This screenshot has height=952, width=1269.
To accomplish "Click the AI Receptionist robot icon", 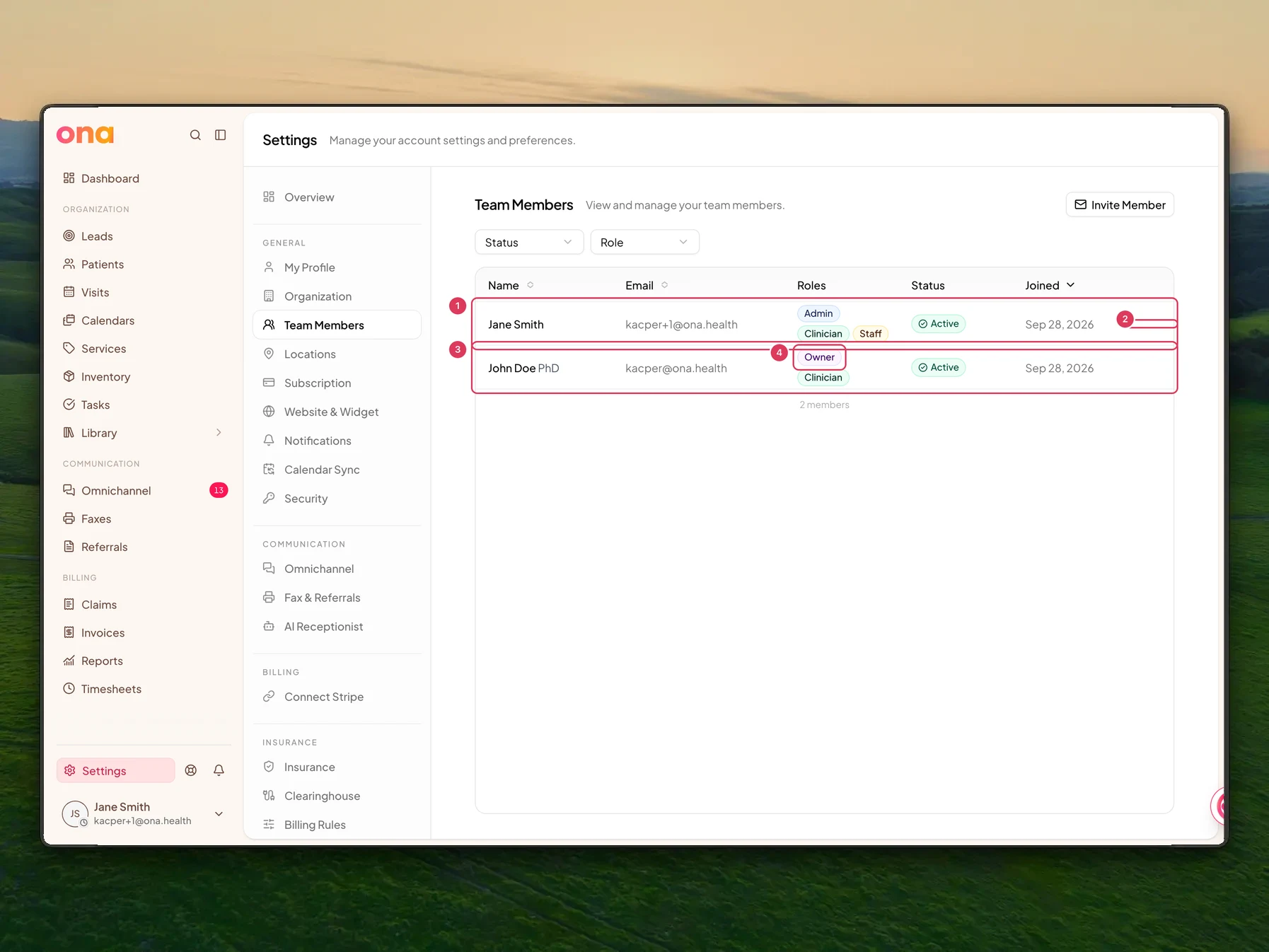I will pyautogui.click(x=269, y=626).
